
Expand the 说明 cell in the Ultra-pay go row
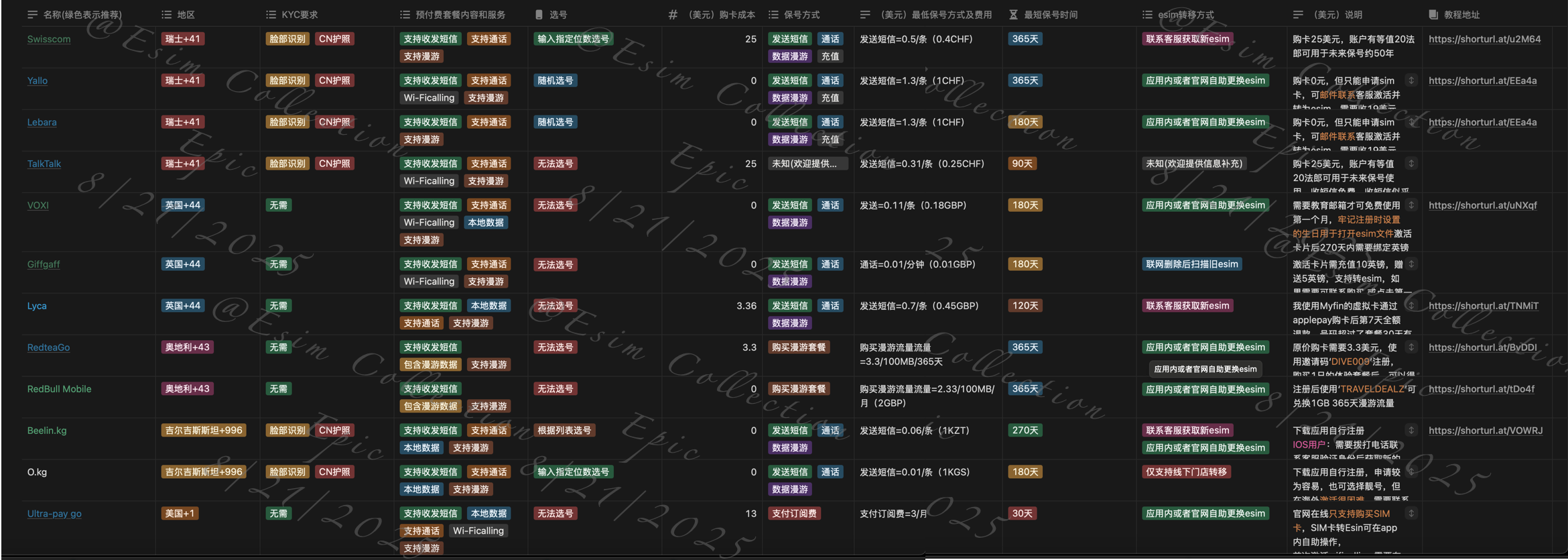coord(1411,514)
